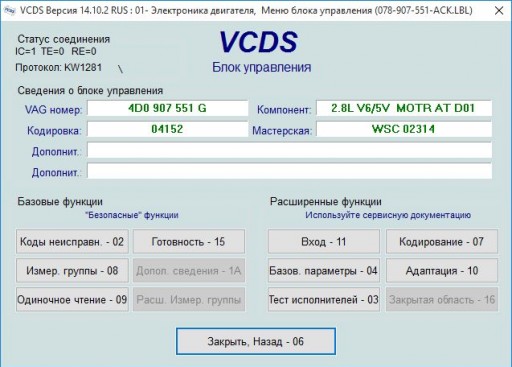Open fault codes button 'Коды неисправн. - 02'
This screenshot has width=512, height=367.
pos(72,242)
